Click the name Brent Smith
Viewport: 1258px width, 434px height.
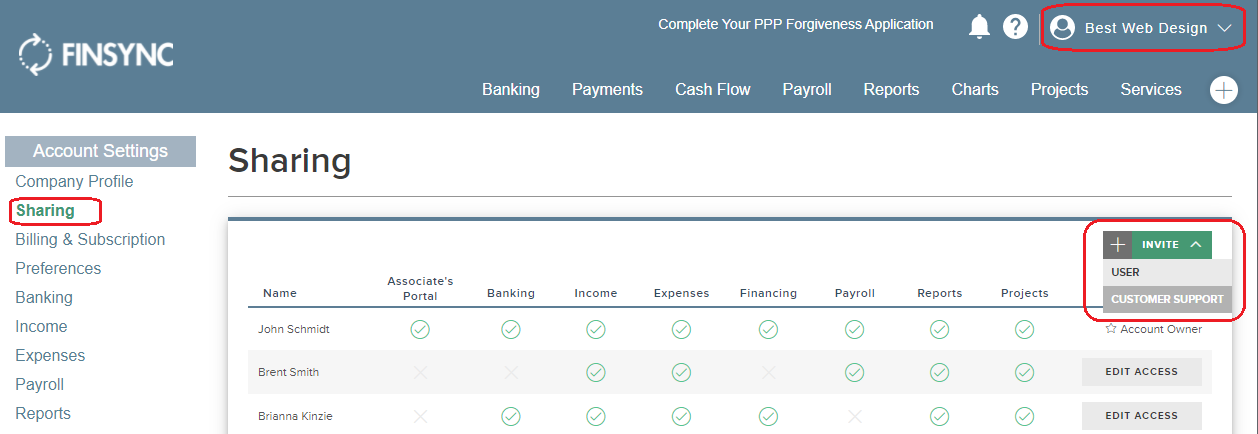(288, 372)
